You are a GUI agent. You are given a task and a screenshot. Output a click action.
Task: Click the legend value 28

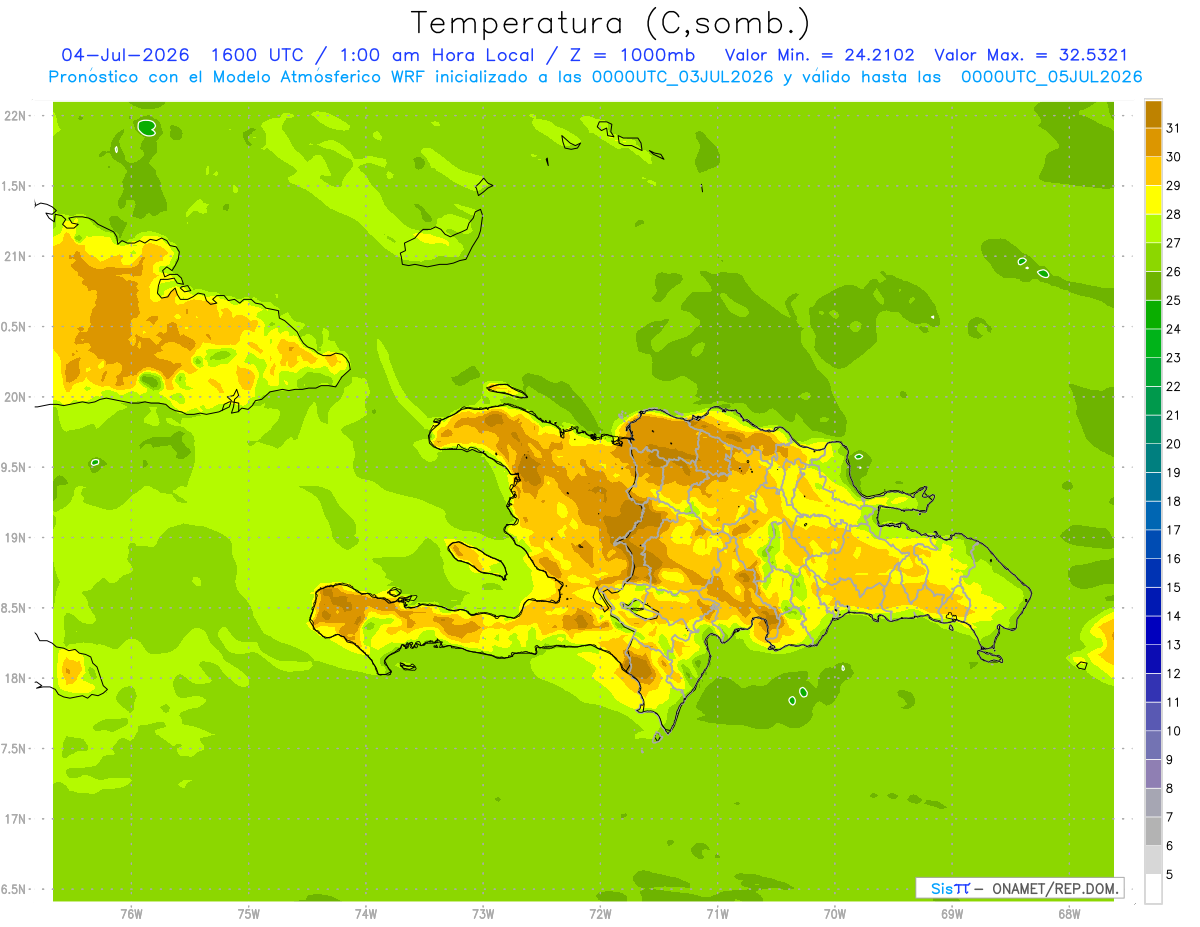tap(1173, 214)
